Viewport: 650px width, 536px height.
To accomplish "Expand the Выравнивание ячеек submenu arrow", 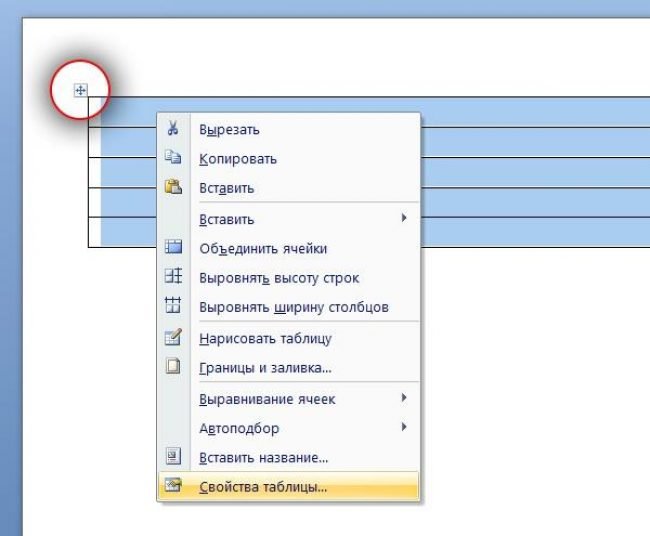I will (x=404, y=398).
